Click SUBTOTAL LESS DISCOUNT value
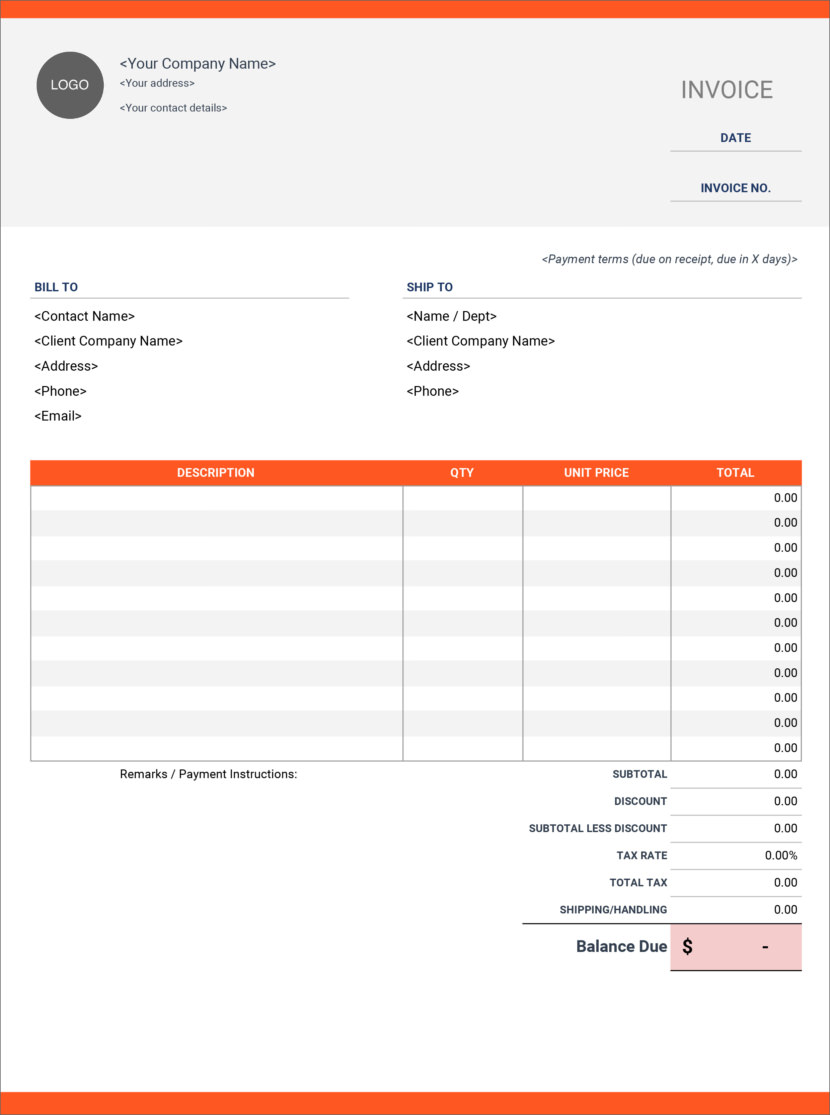 coord(785,828)
